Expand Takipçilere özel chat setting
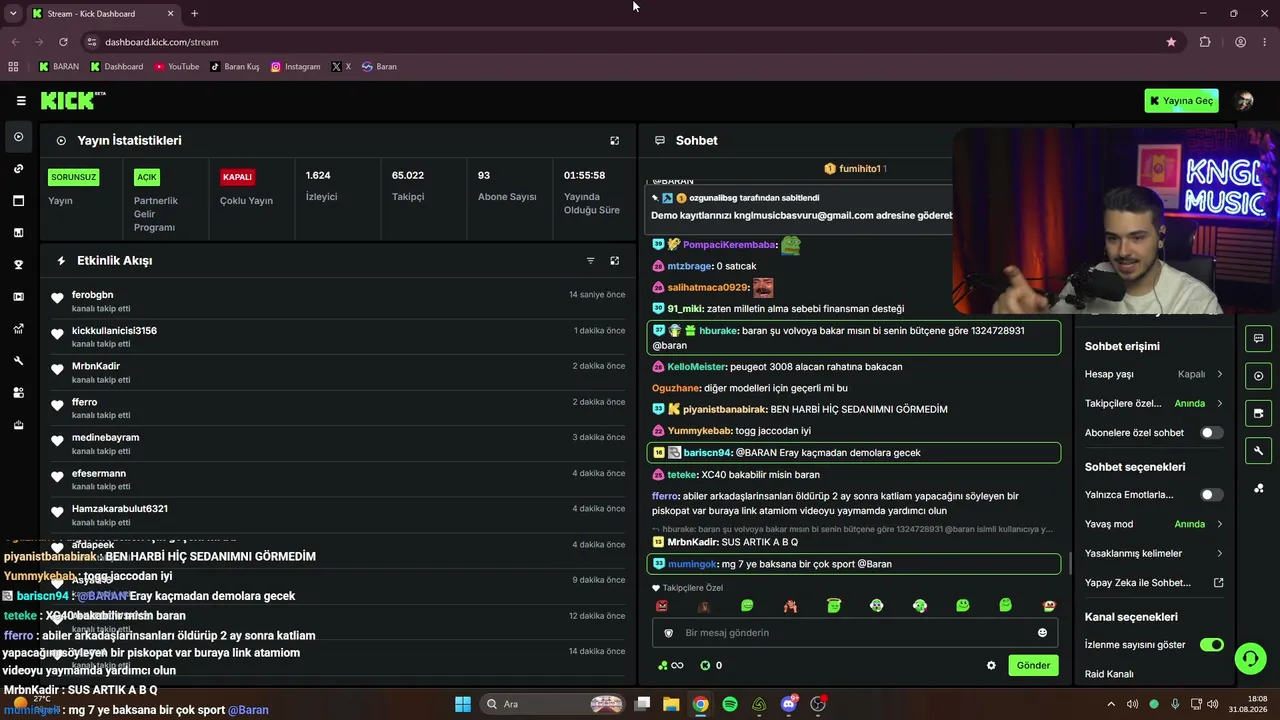This screenshot has height=720, width=1280. [x=1154, y=404]
